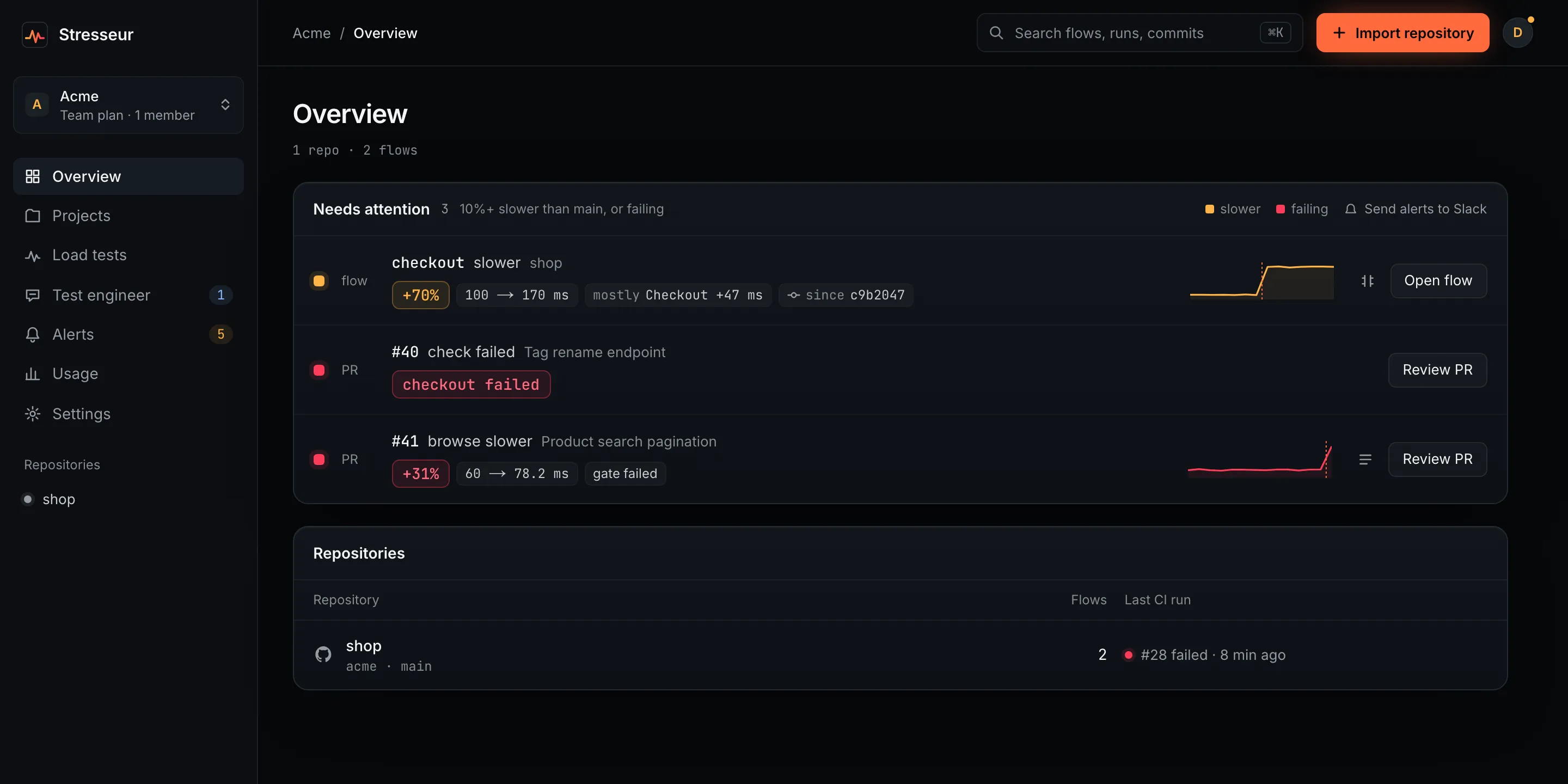
Task: Open the user avatar D menu
Action: (1517, 33)
